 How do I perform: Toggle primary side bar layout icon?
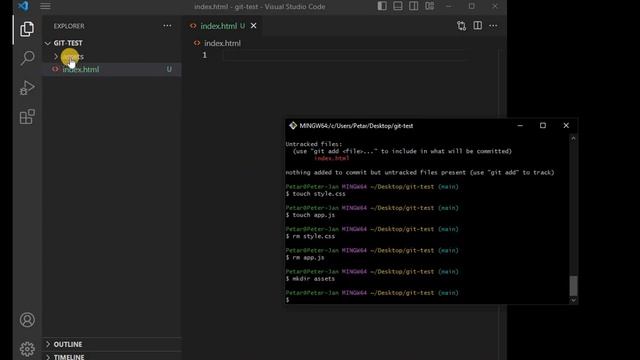click(382, 6)
